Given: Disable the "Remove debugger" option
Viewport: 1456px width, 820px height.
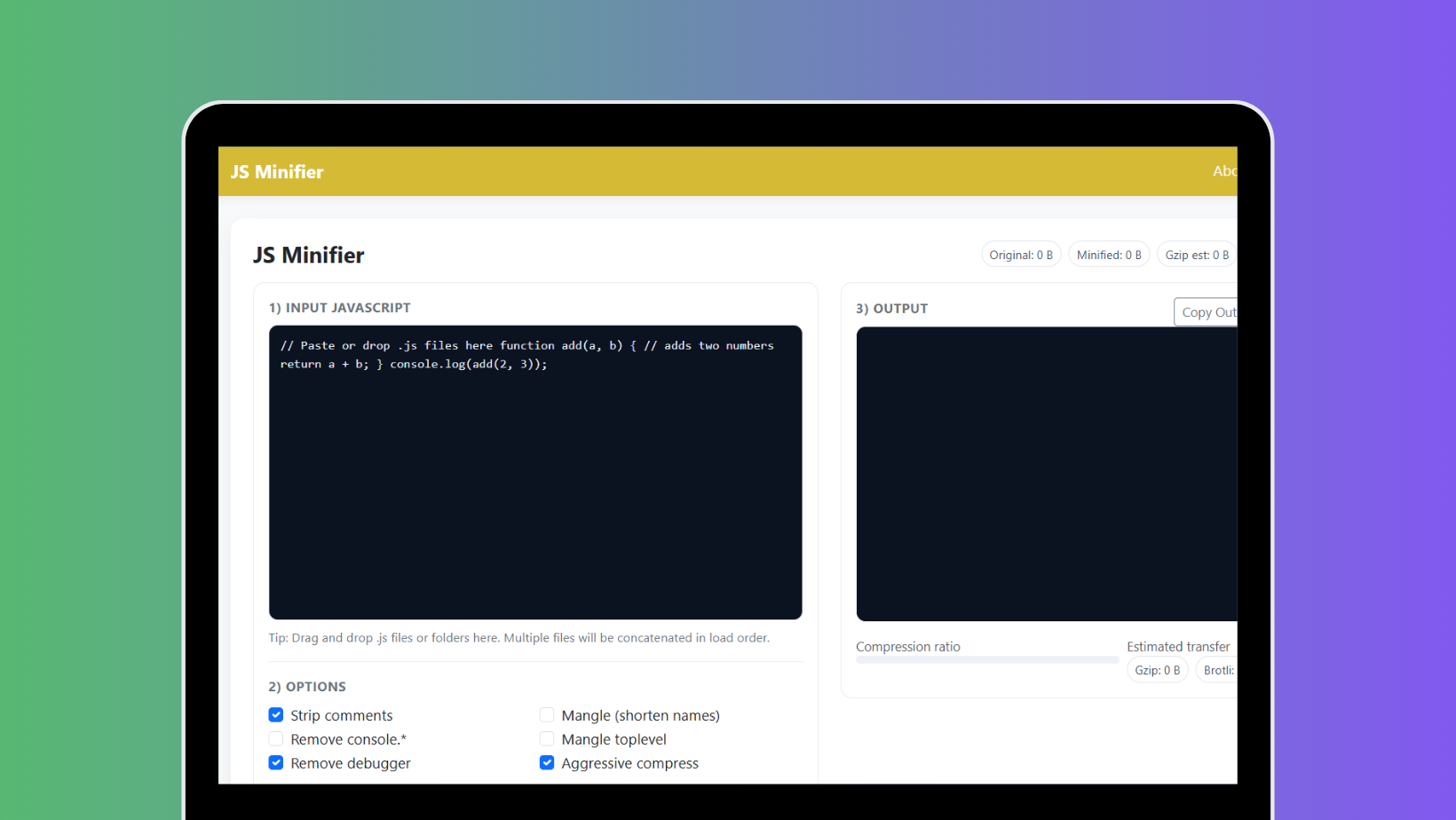Looking at the screenshot, I should [x=275, y=762].
